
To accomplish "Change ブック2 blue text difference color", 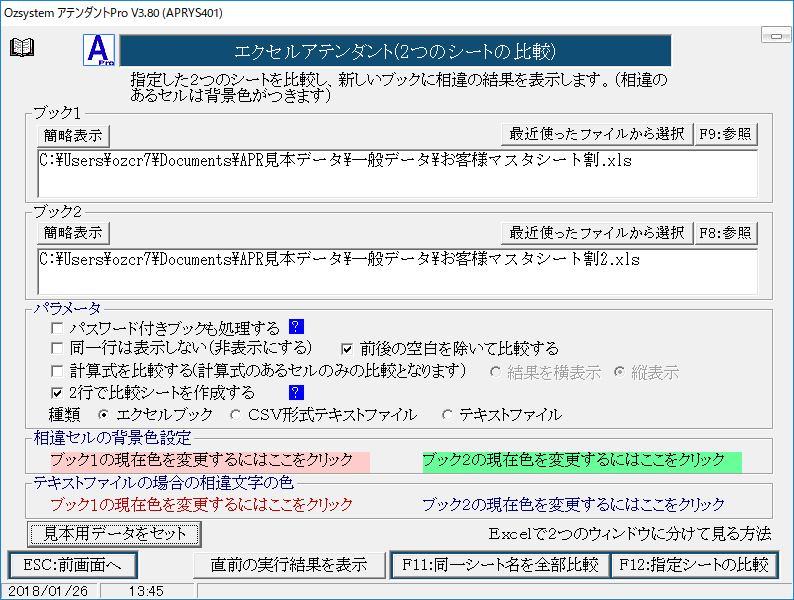I will (x=573, y=505).
